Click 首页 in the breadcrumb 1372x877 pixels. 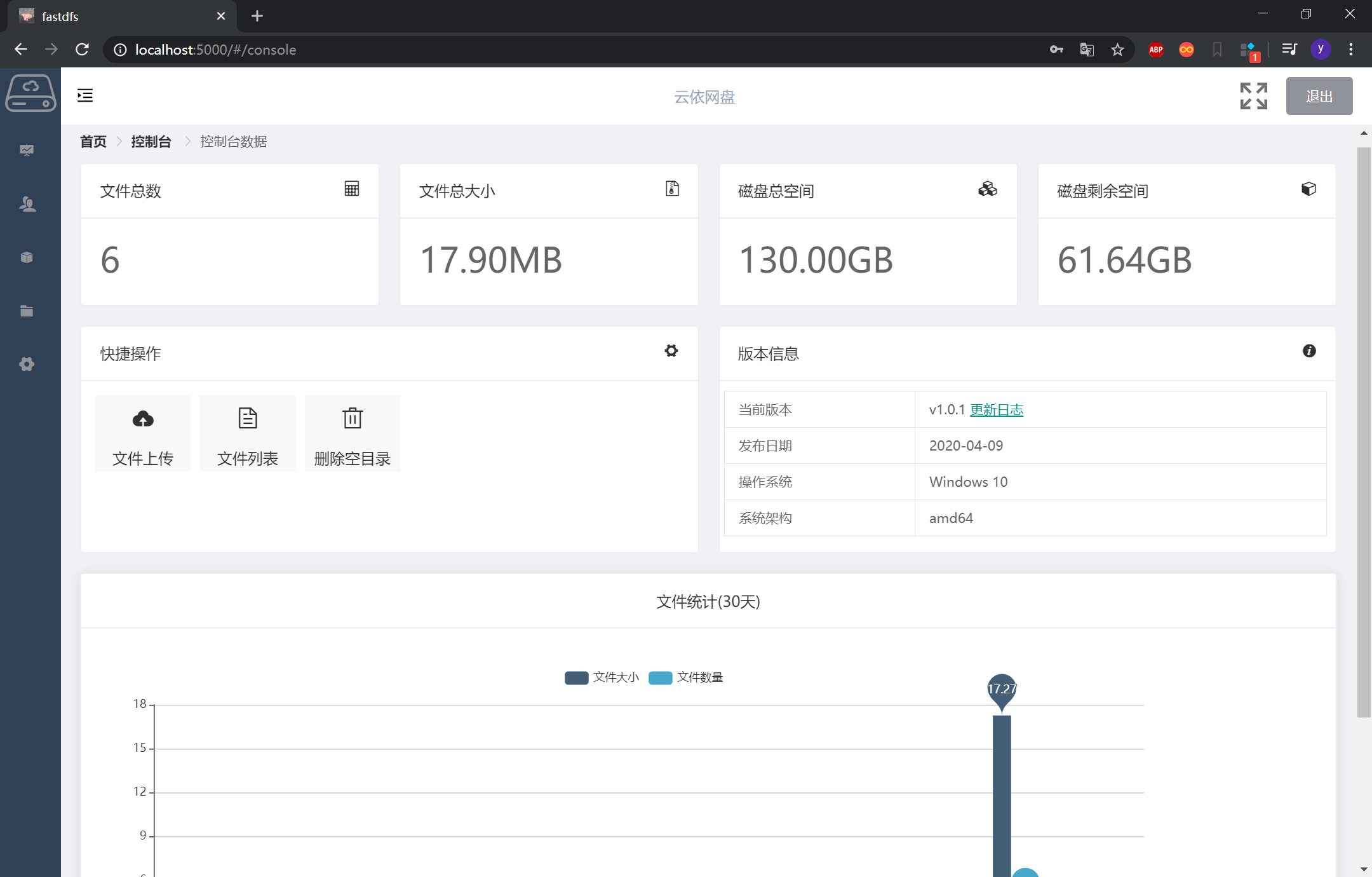pos(93,142)
